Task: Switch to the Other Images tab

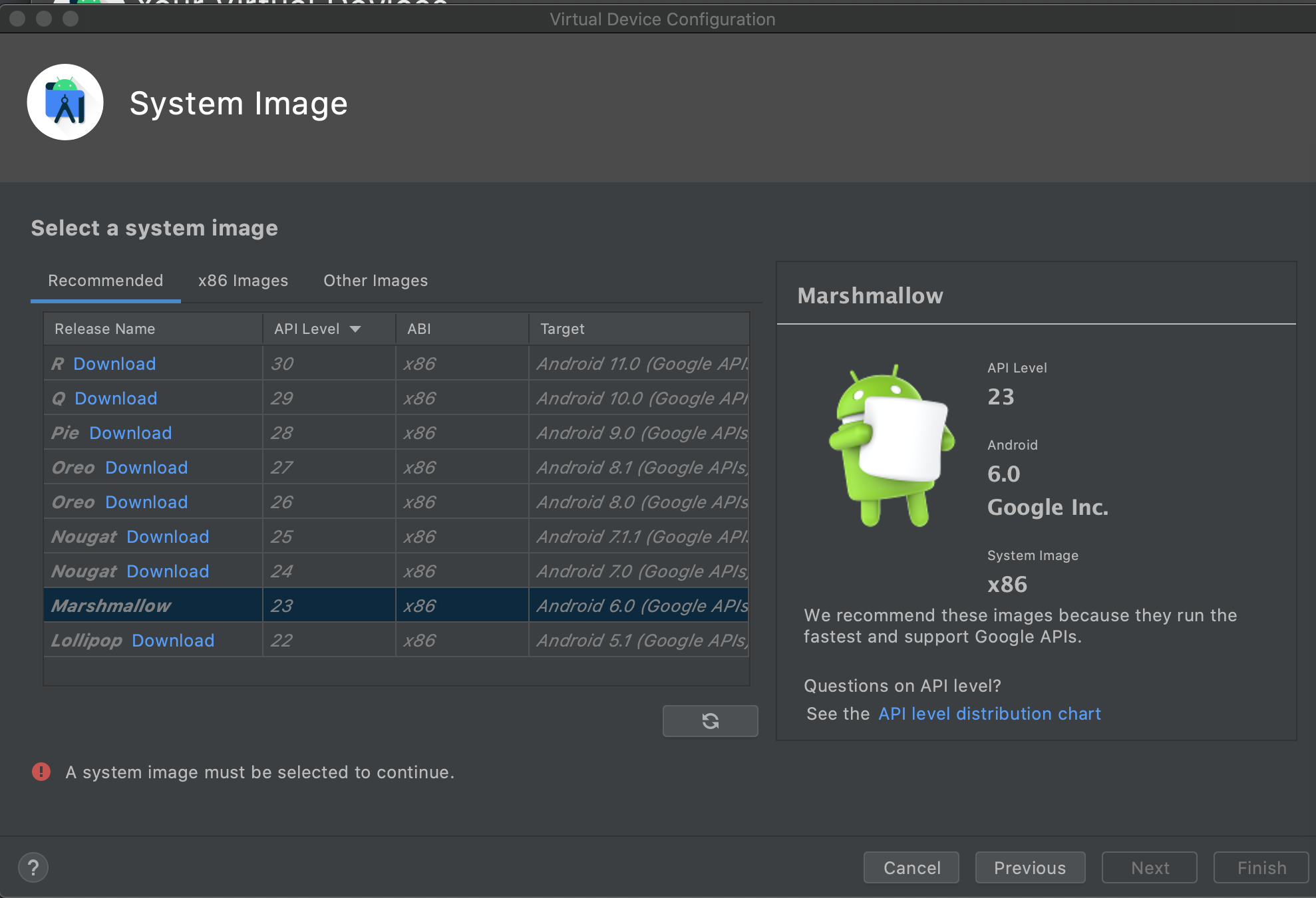Action: coord(375,281)
